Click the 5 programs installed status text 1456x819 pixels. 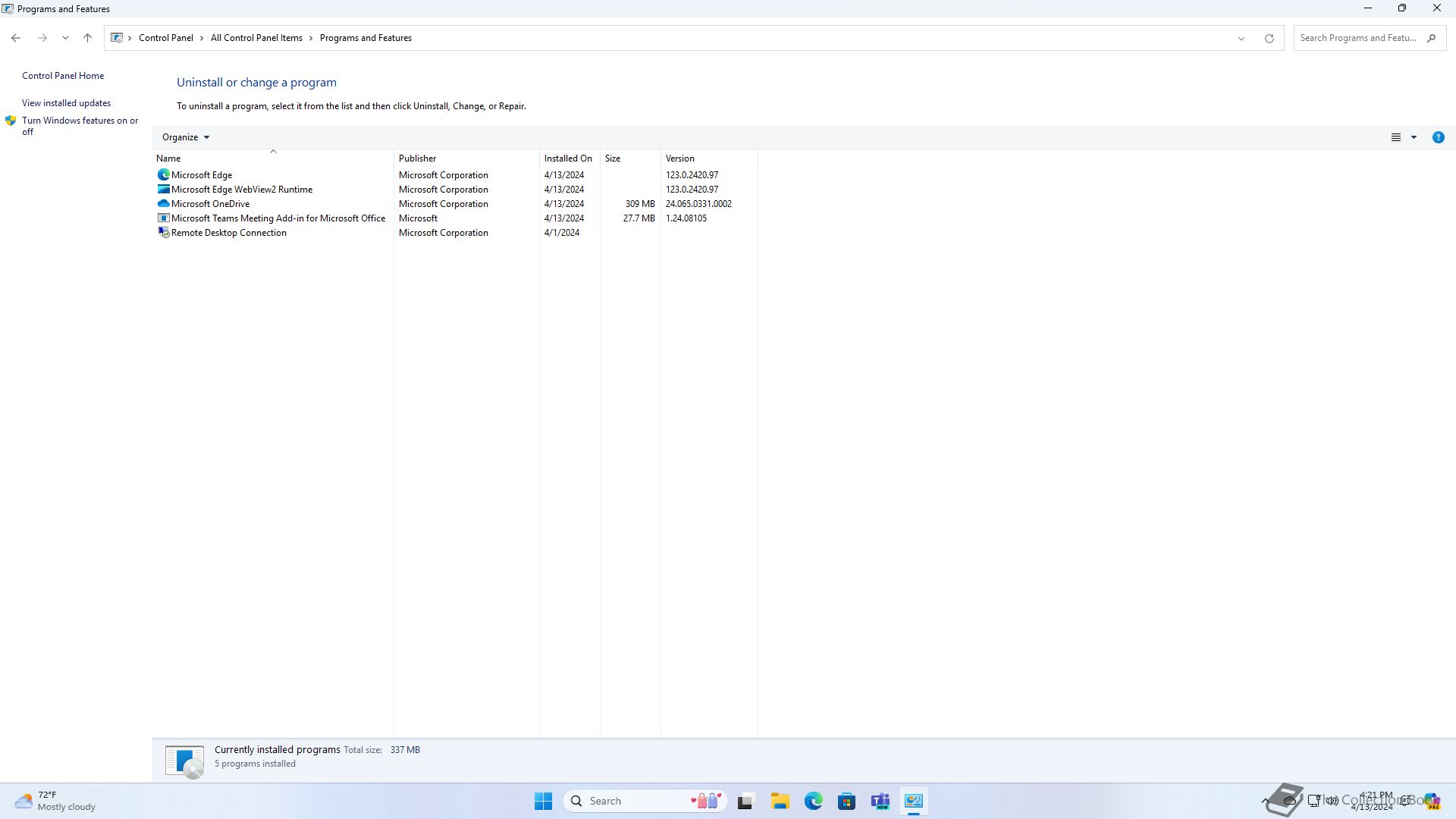(255, 764)
